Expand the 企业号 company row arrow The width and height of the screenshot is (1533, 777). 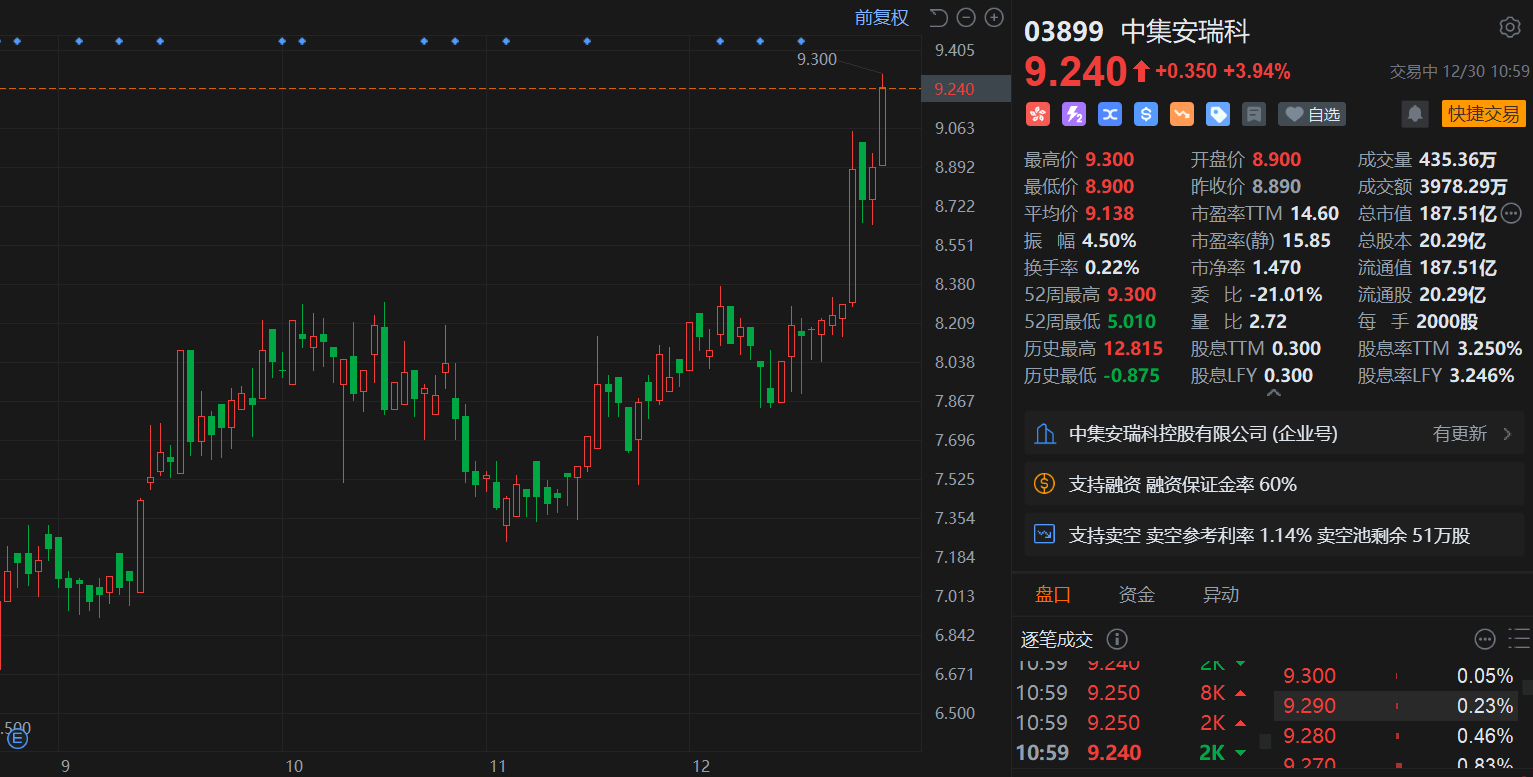coord(1507,434)
